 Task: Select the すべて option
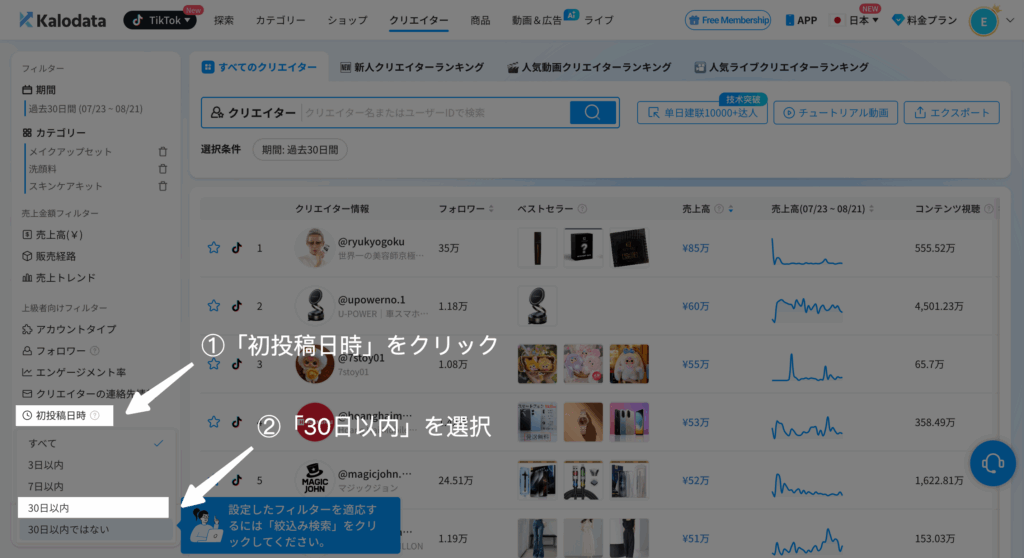(x=95, y=443)
